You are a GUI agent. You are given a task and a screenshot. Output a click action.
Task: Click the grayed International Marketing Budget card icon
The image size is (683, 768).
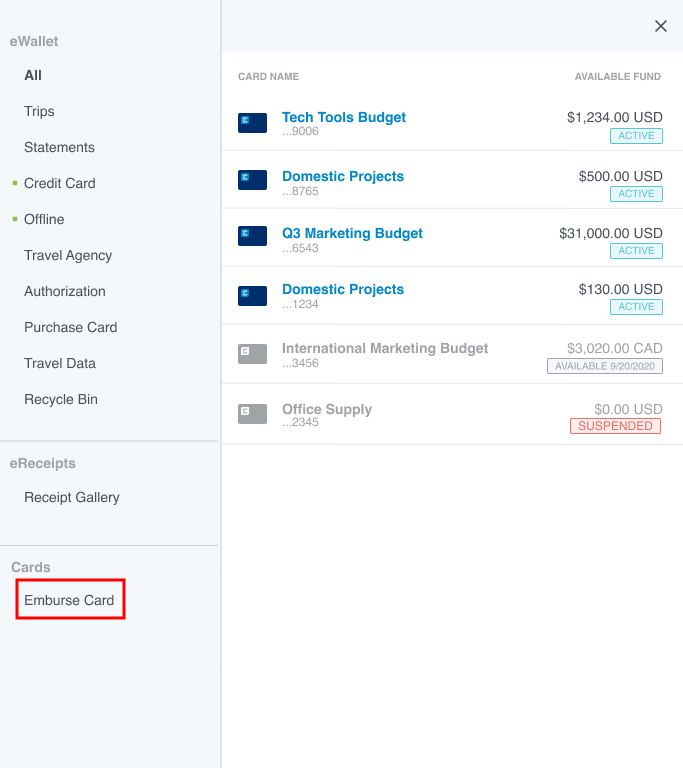click(252, 354)
